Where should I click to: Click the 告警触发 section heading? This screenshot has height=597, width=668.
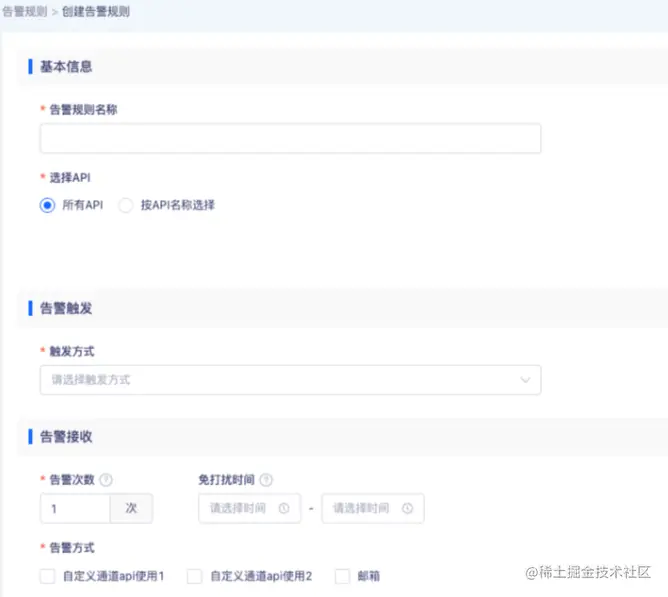click(x=66, y=308)
